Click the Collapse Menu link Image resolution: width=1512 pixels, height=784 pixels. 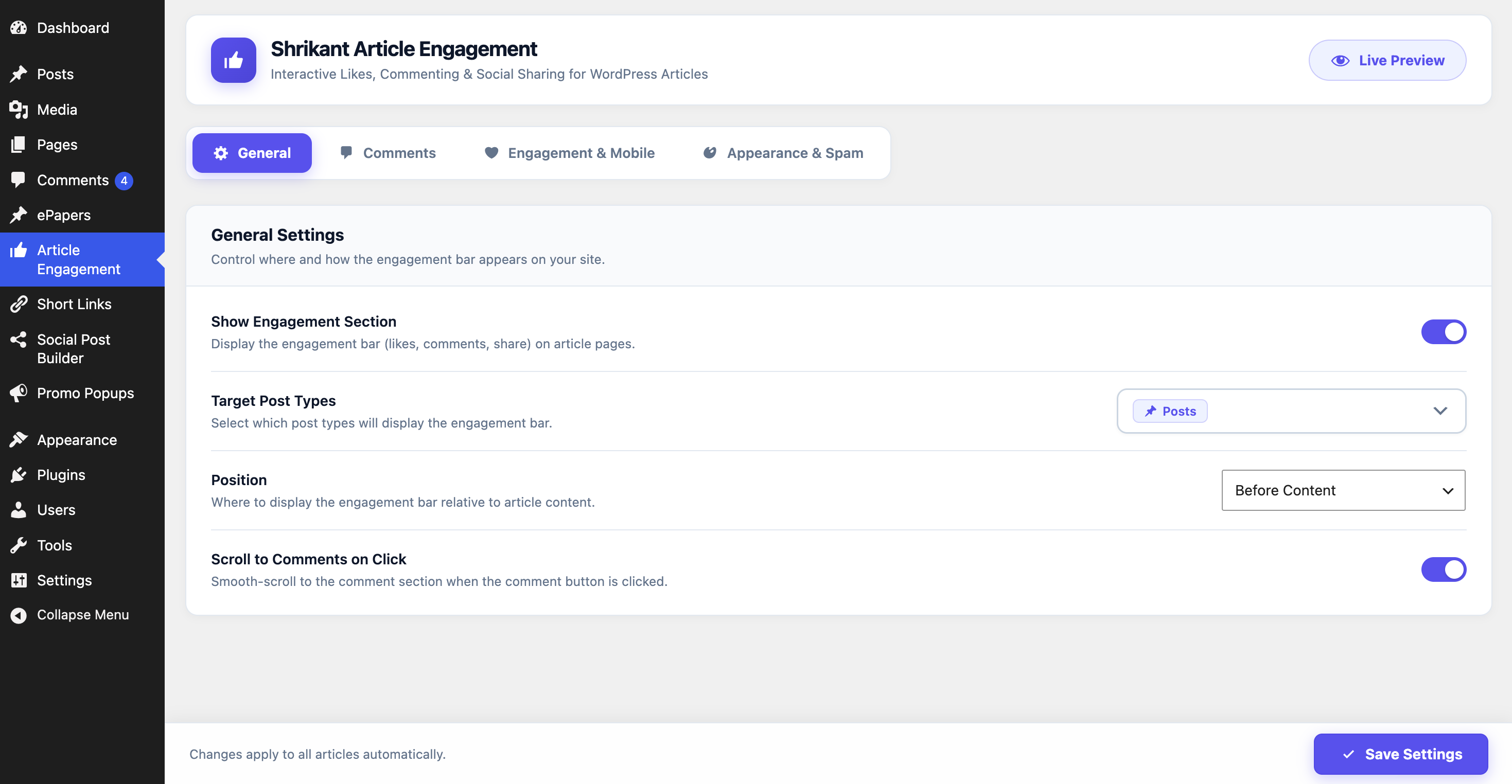coord(82,614)
